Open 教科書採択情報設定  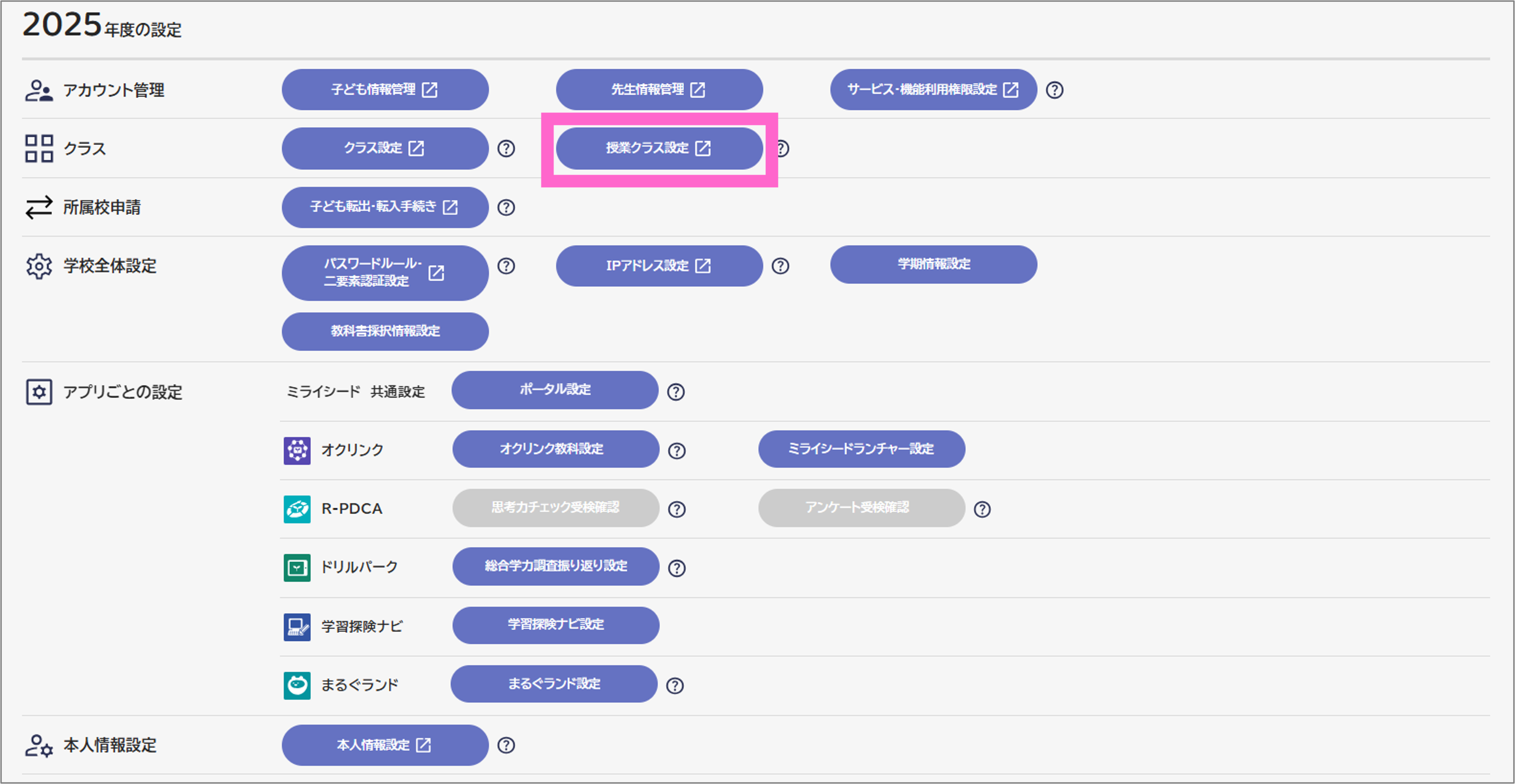[385, 332]
